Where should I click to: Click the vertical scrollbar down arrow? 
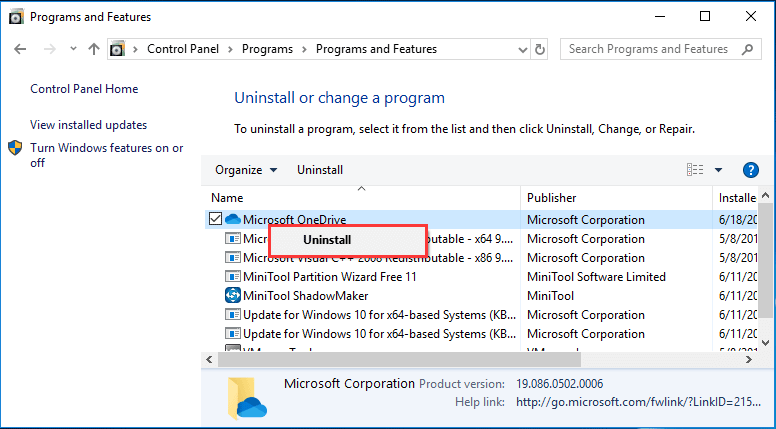[x=765, y=342]
